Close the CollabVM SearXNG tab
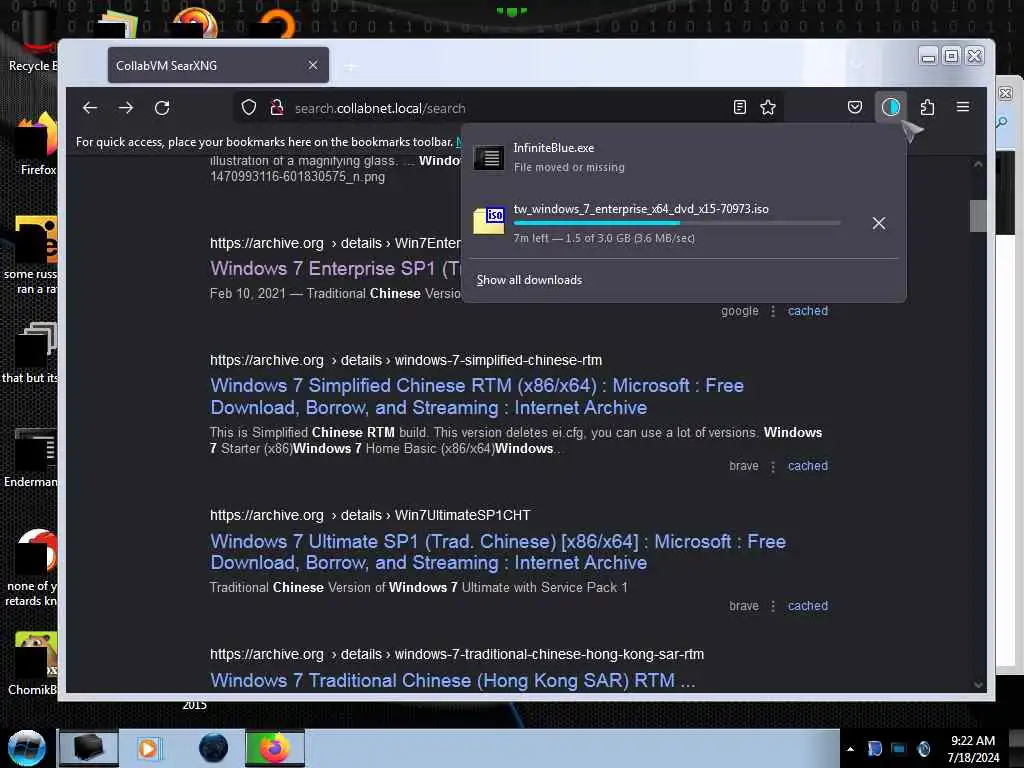 313,65
